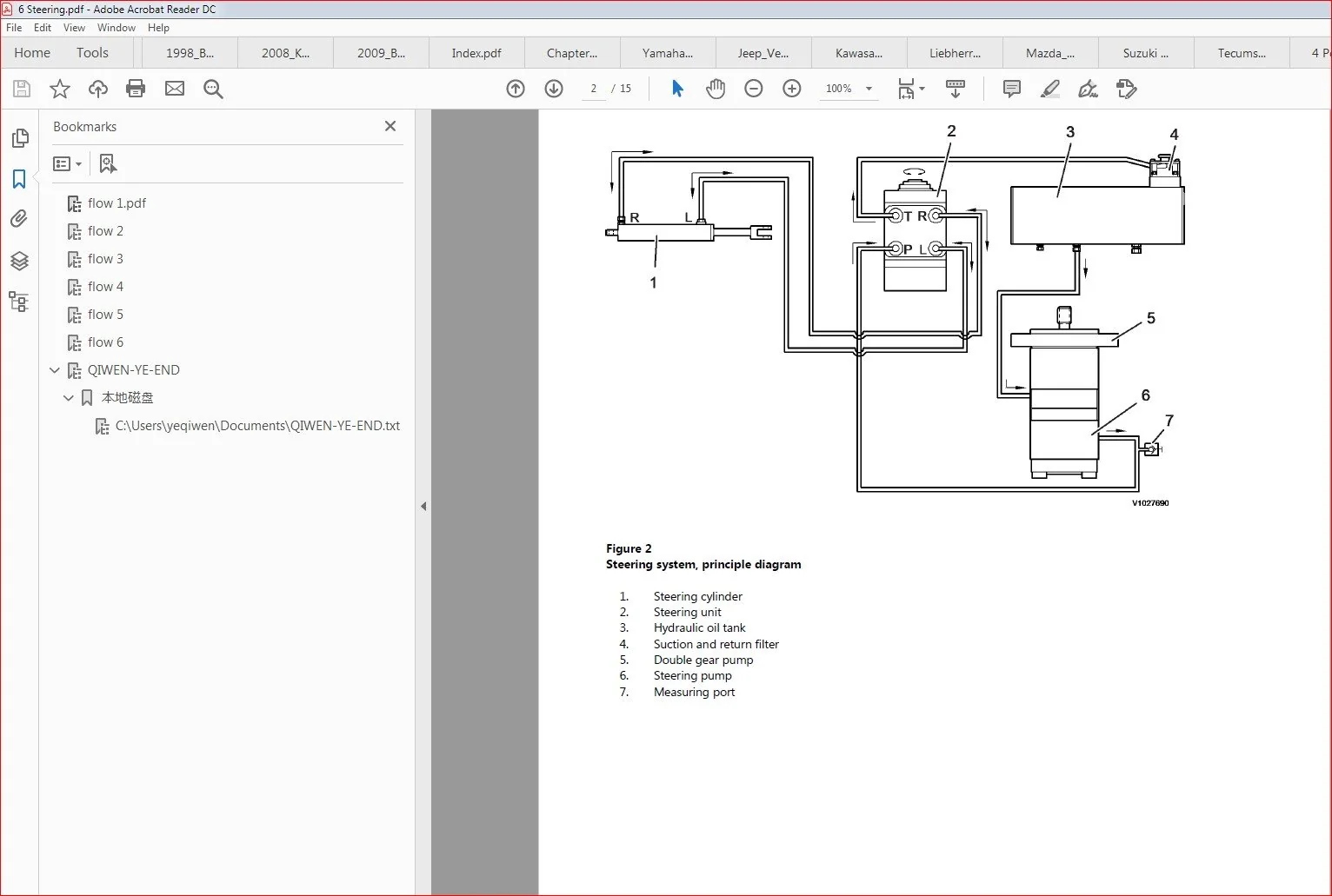Click the page number input field
The width and height of the screenshot is (1332, 896).
(x=594, y=89)
